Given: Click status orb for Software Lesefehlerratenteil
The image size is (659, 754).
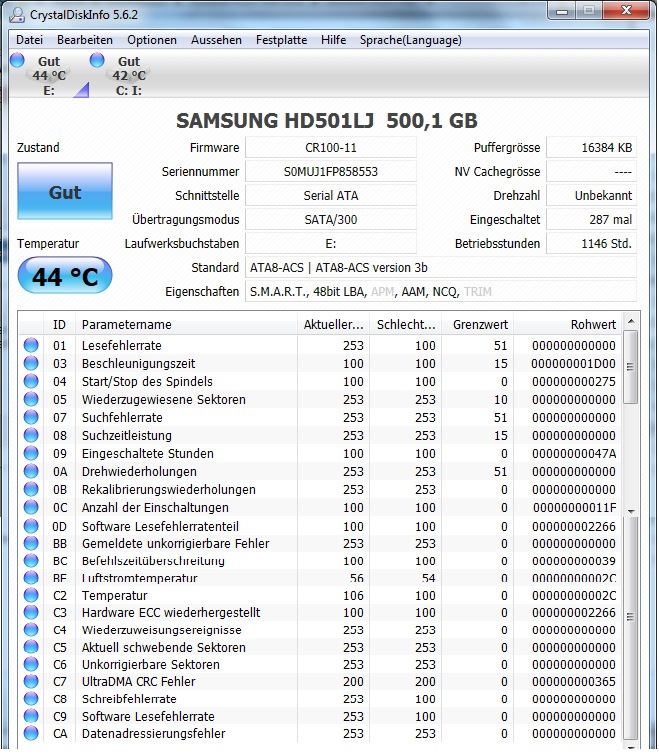Looking at the screenshot, I should [31, 526].
